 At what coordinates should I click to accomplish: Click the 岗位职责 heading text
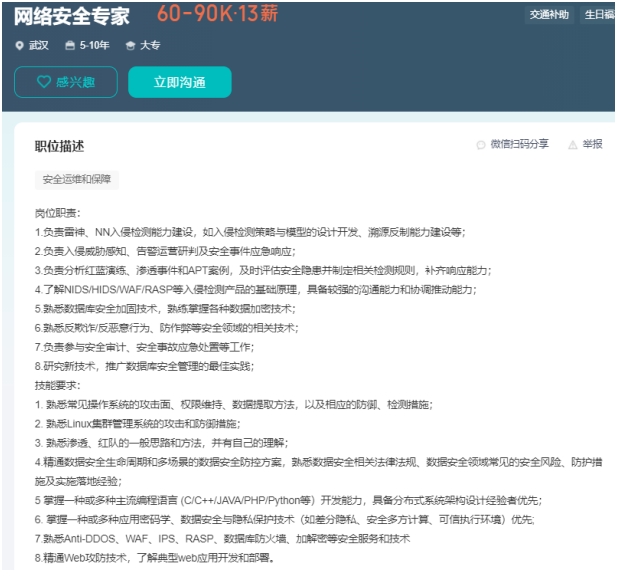coord(57,213)
